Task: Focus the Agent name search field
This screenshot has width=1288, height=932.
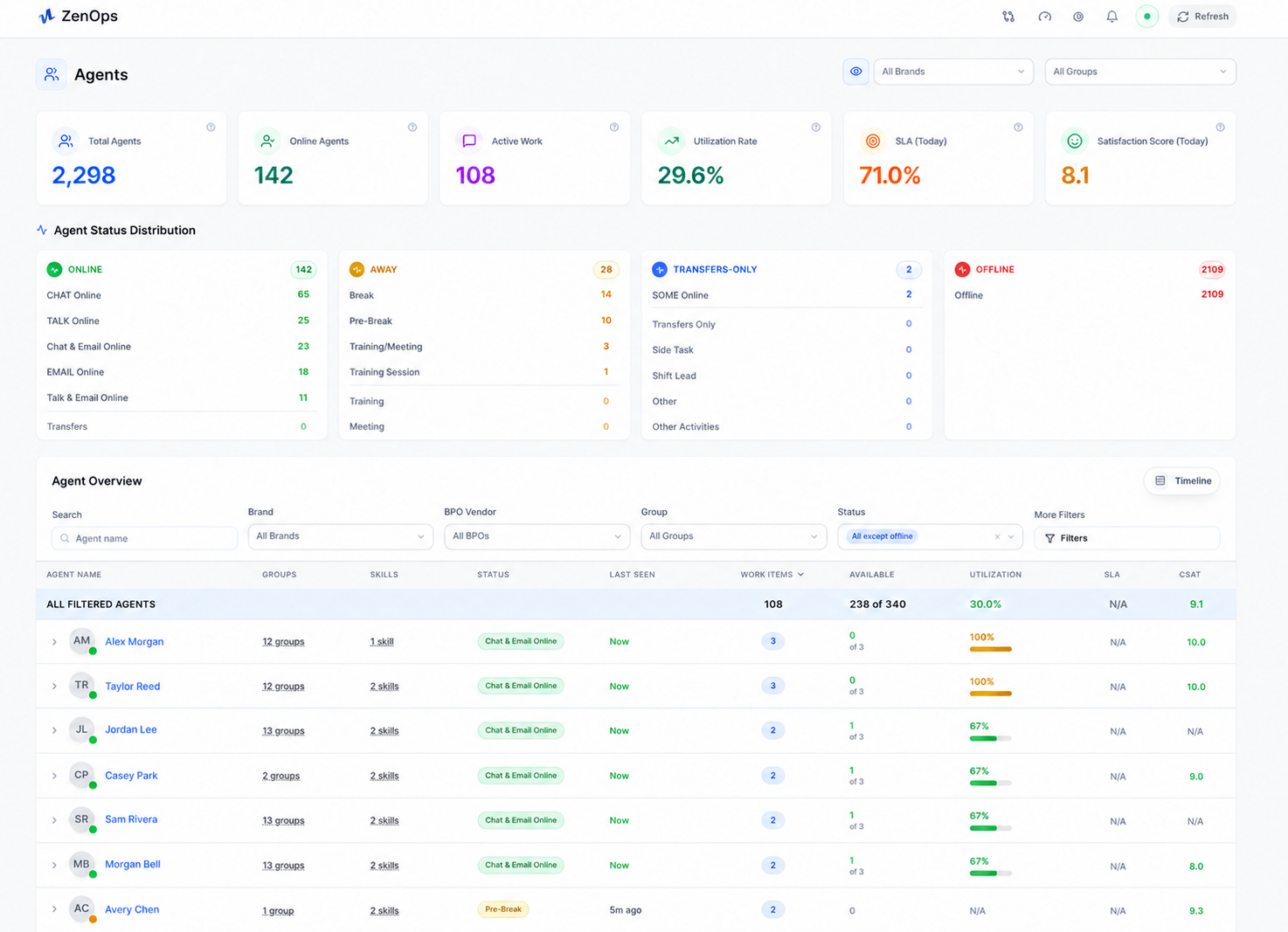Action: pos(144,538)
